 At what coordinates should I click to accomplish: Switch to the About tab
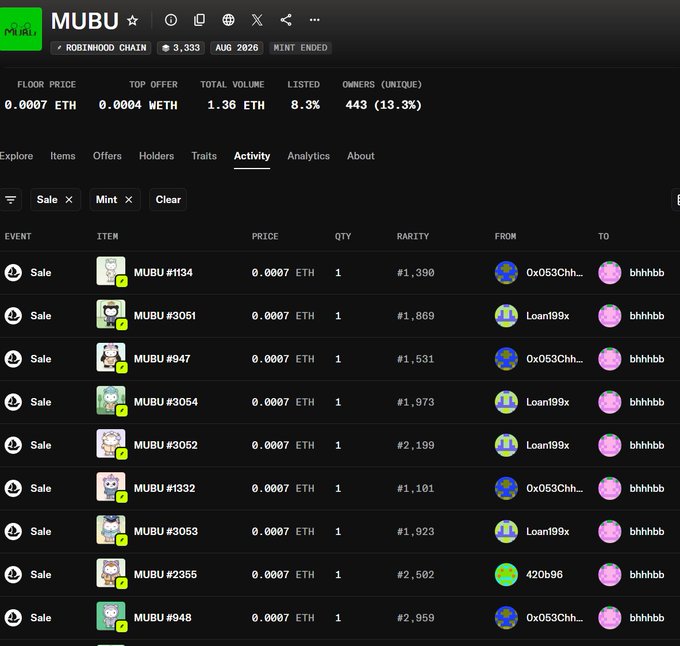click(x=361, y=156)
